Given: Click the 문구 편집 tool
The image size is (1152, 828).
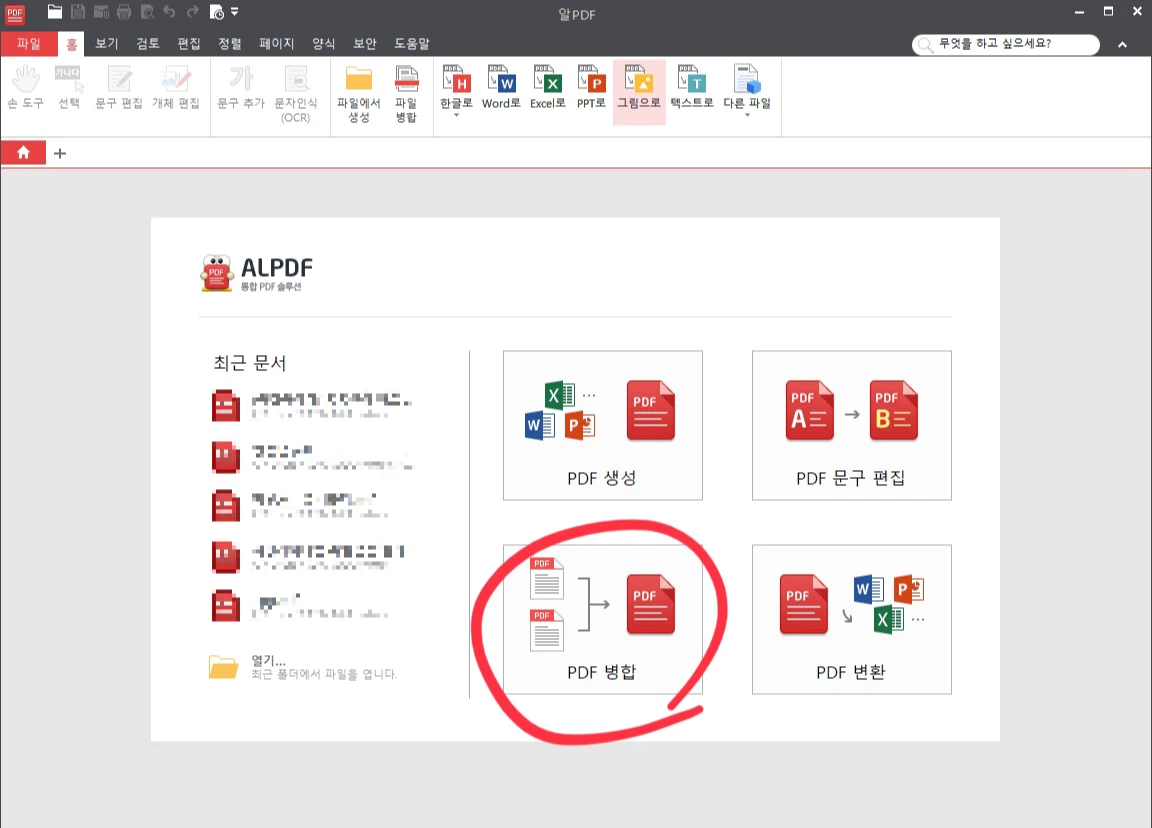Looking at the screenshot, I should (119, 87).
